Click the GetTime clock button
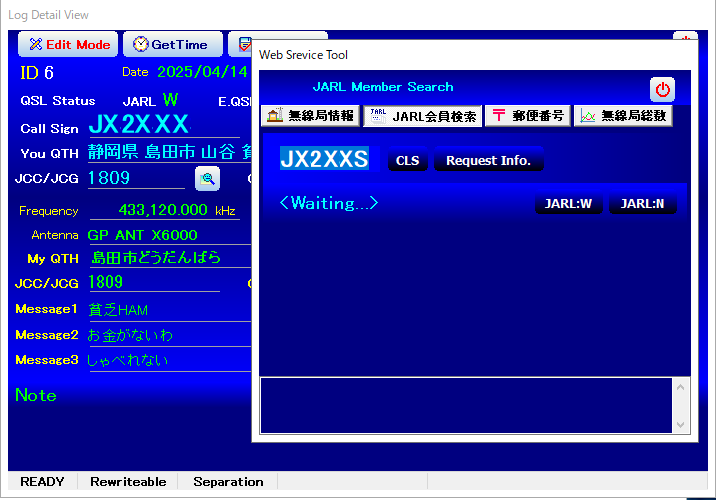 point(173,44)
